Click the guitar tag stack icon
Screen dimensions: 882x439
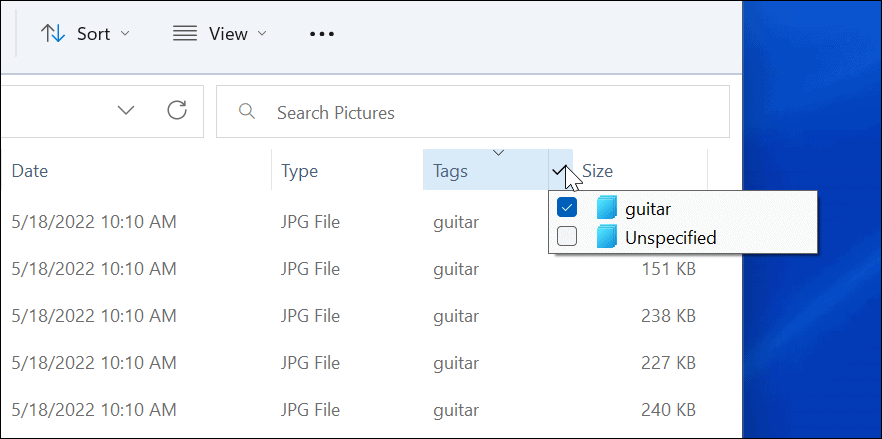[x=606, y=209]
